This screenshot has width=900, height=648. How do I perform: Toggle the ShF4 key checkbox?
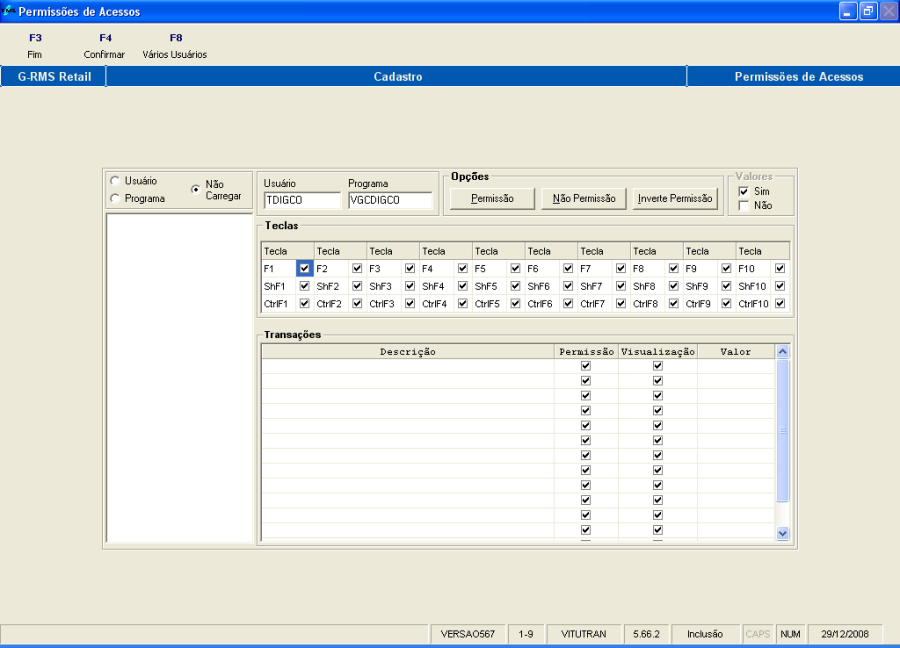pyautogui.click(x=463, y=286)
